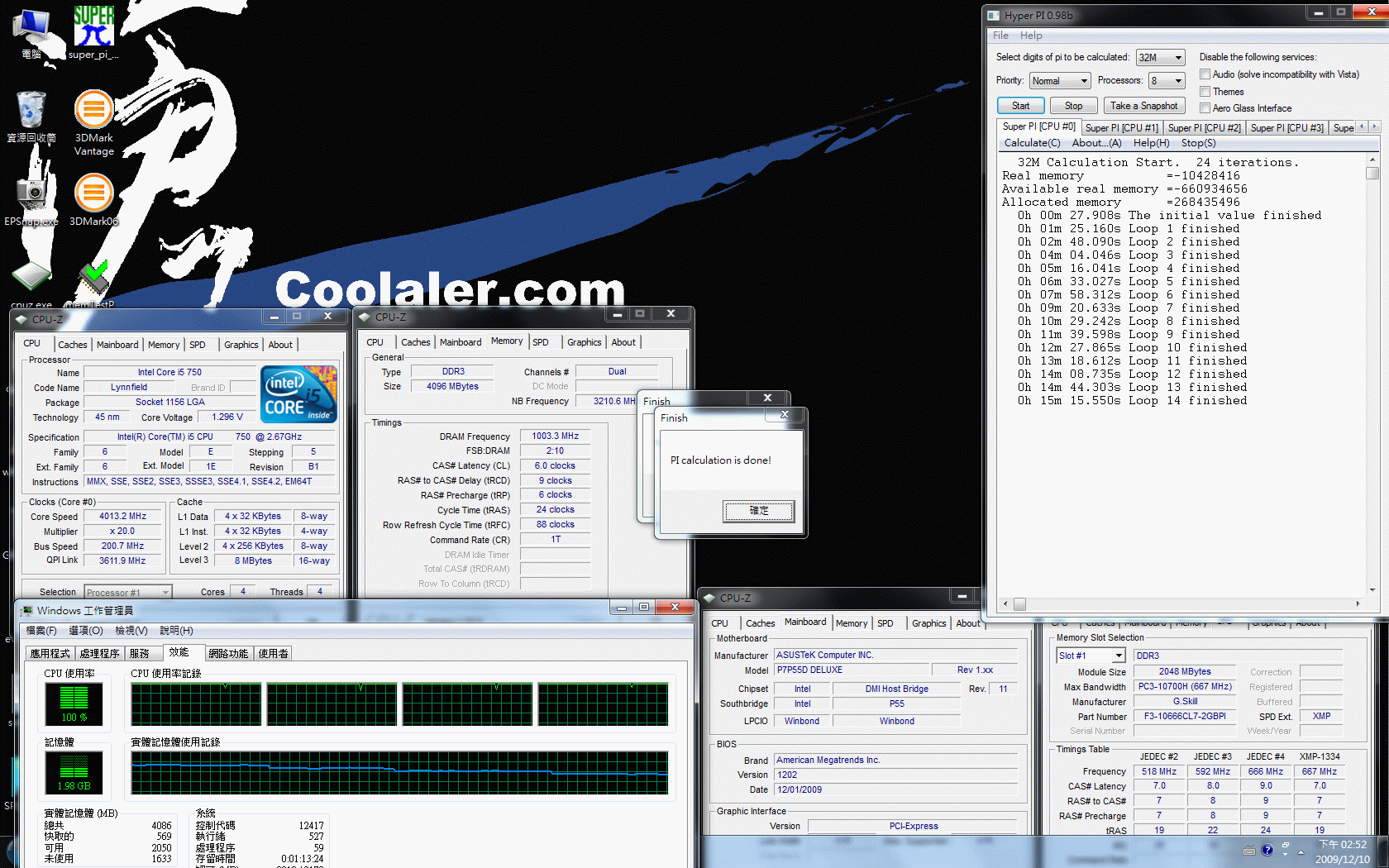Click the About tab in left CPU-Z
This screenshot has height=868, width=1389.
tap(280, 345)
